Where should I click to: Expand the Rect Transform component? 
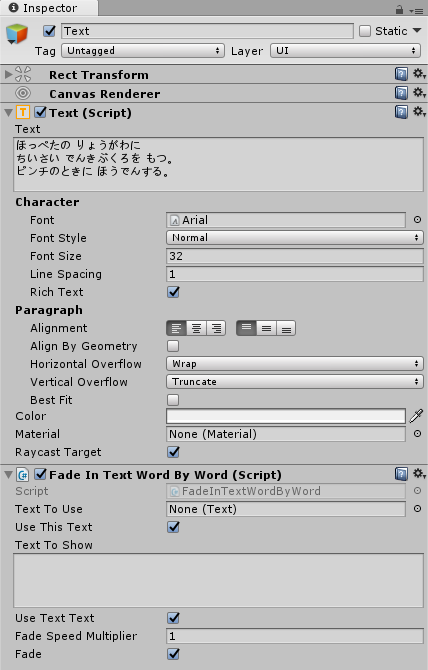point(8,74)
